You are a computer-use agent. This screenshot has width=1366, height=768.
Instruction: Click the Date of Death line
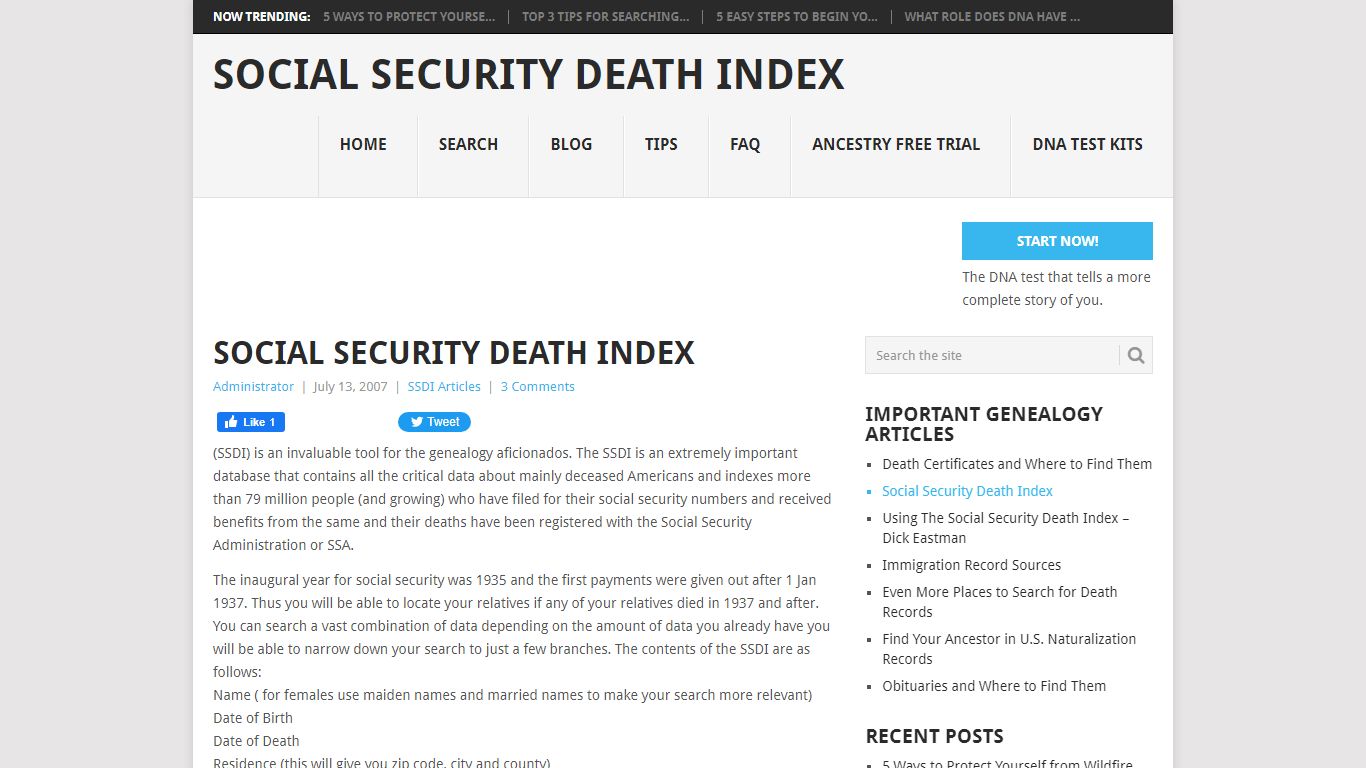coord(256,741)
